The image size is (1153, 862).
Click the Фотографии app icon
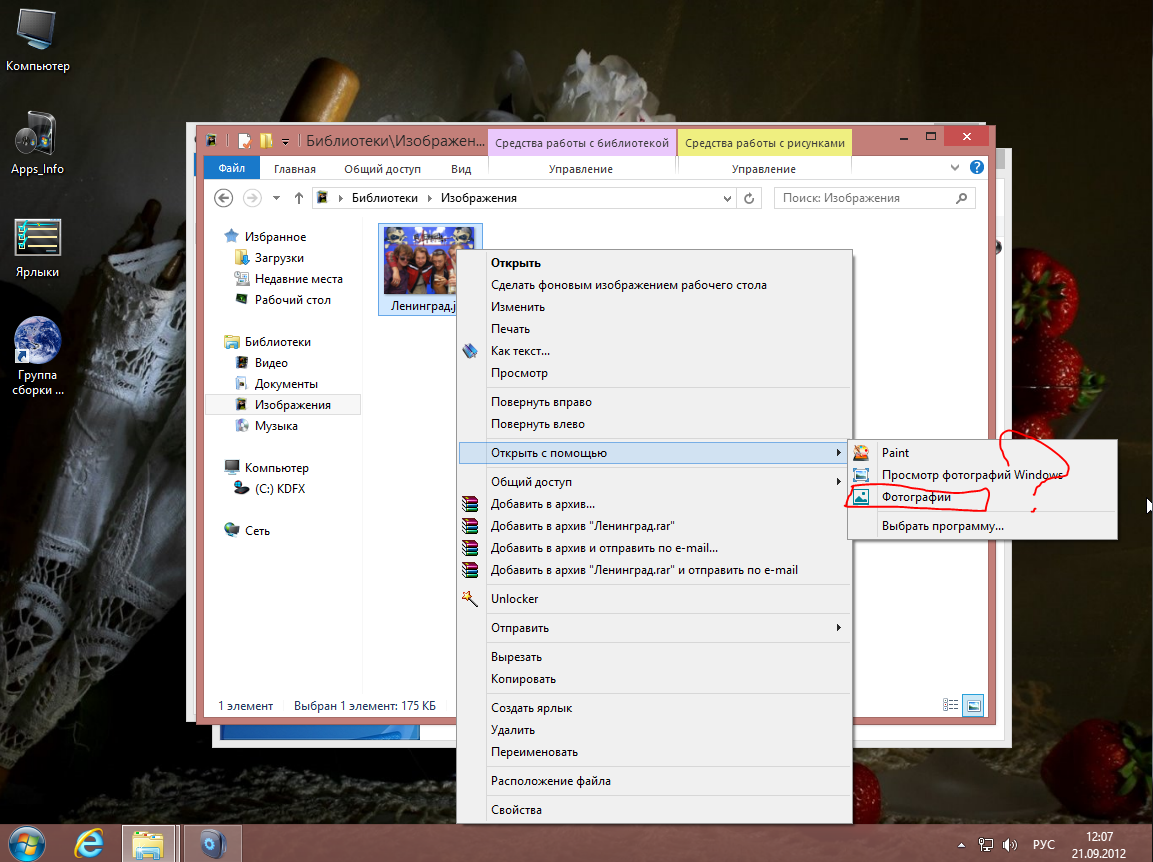tap(861, 497)
